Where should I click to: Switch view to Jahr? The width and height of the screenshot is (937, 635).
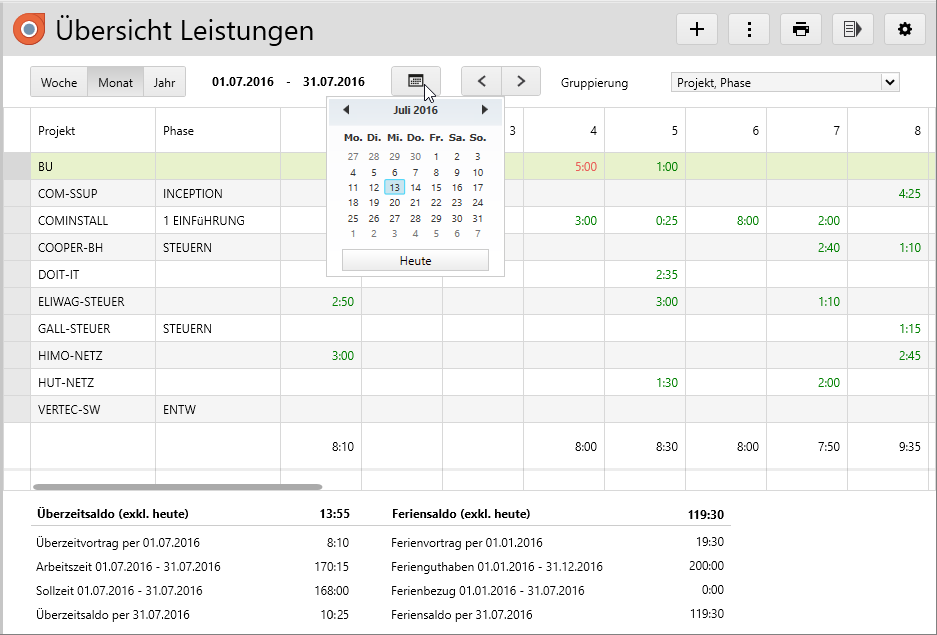point(164,83)
